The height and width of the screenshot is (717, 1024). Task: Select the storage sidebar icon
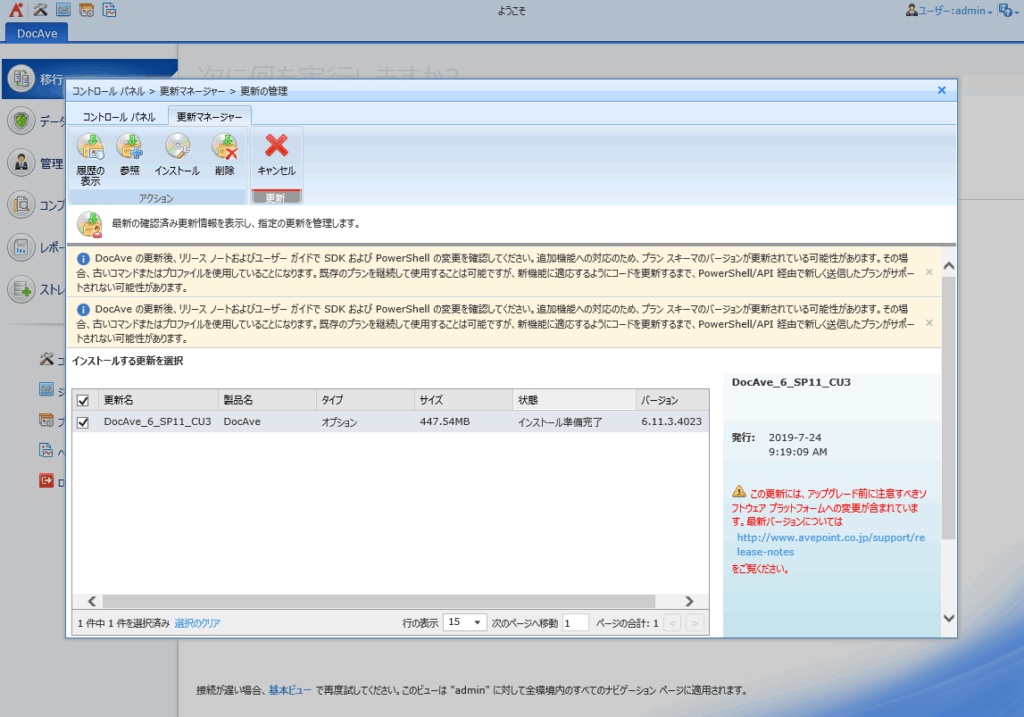point(21,289)
